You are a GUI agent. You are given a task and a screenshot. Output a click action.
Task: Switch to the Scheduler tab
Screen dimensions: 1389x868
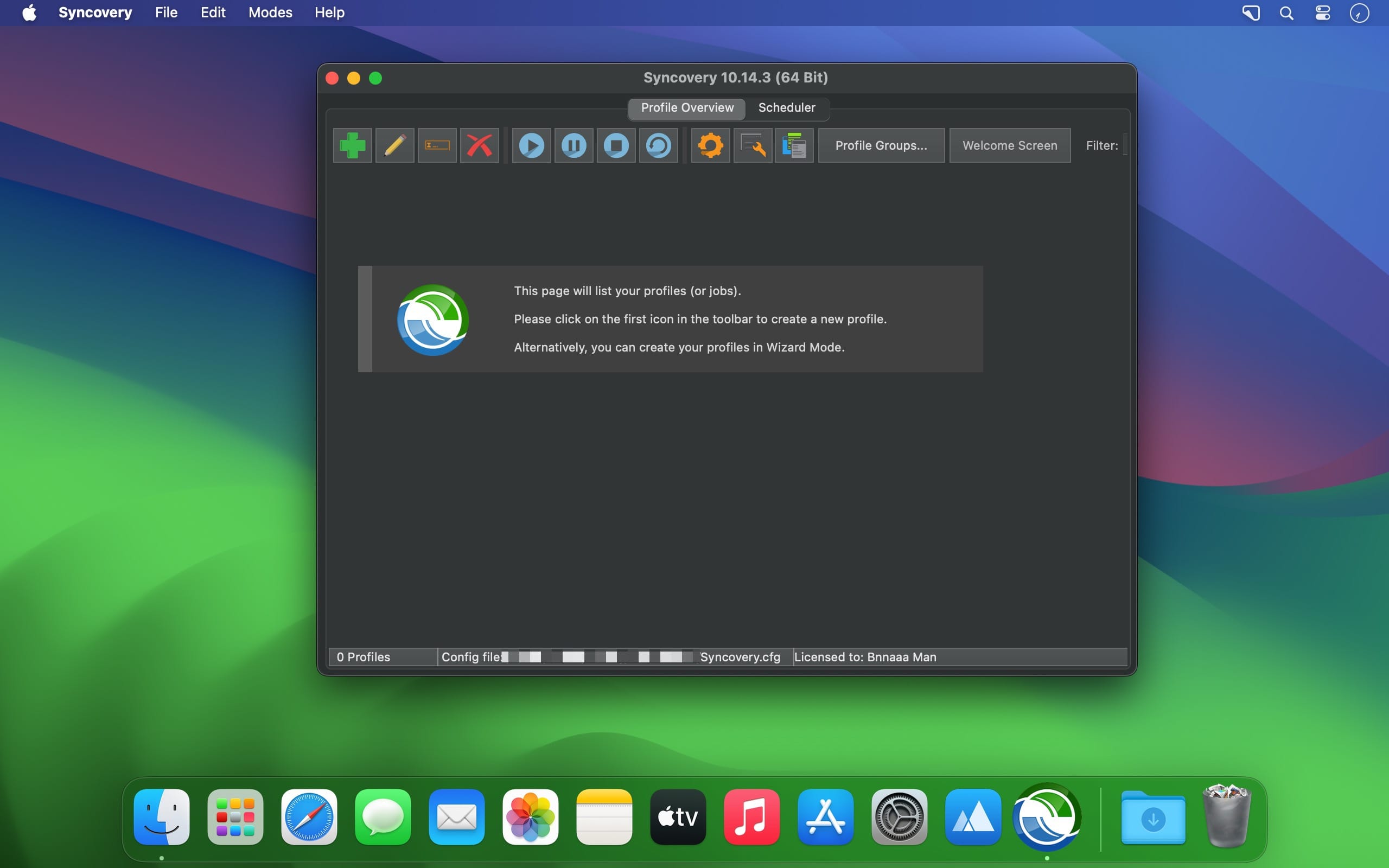point(786,108)
